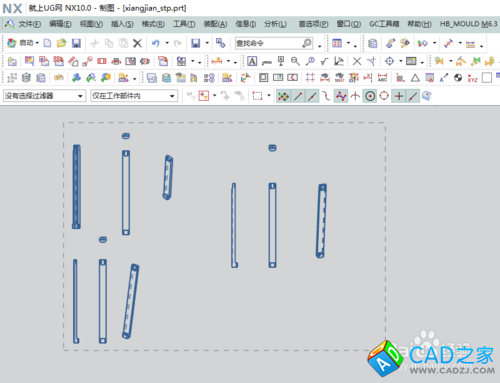This screenshot has width=500, height=383.
Task: Select the Base View icon
Action: click(44, 61)
